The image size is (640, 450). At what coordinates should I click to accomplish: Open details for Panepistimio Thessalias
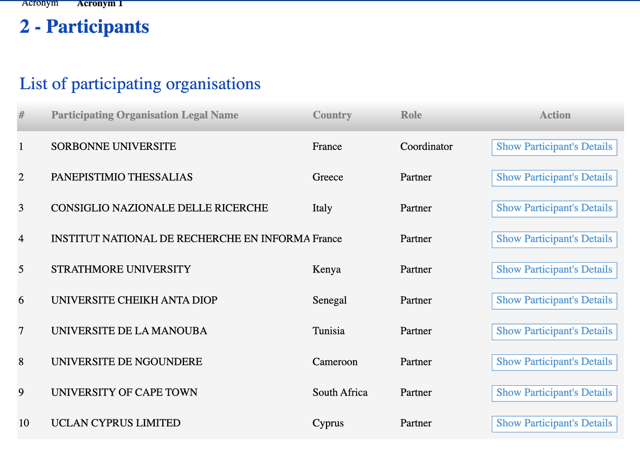tap(554, 177)
